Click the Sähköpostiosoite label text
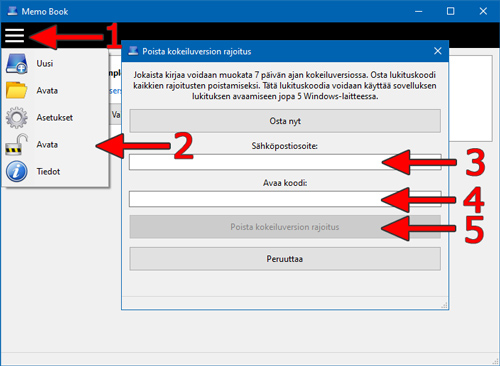Screen dimensions: 500x366 point(285,146)
